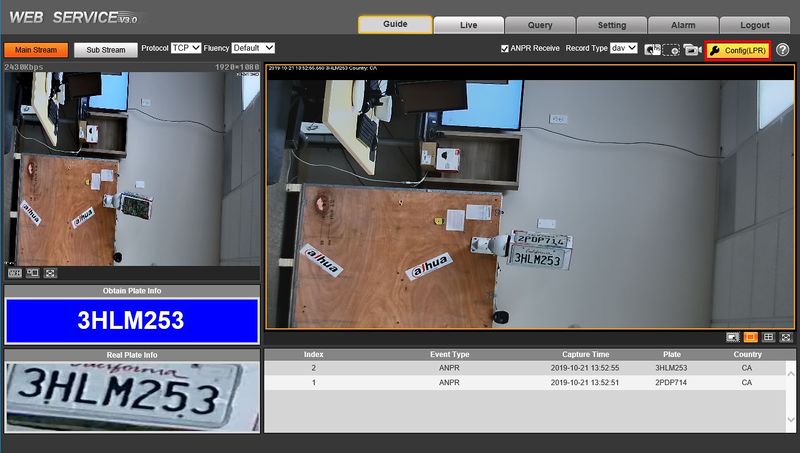Expand plate snapshot view using fullscreen arrows icon

click(x=786, y=337)
